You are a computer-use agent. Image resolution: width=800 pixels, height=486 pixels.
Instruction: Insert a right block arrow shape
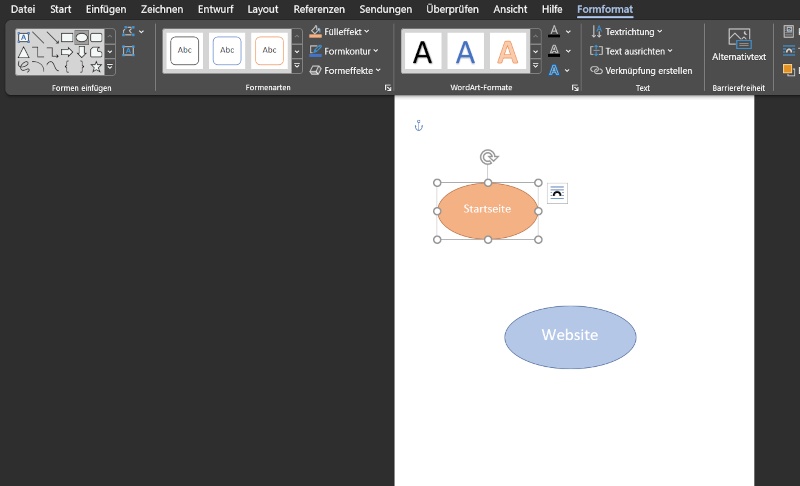pos(67,52)
